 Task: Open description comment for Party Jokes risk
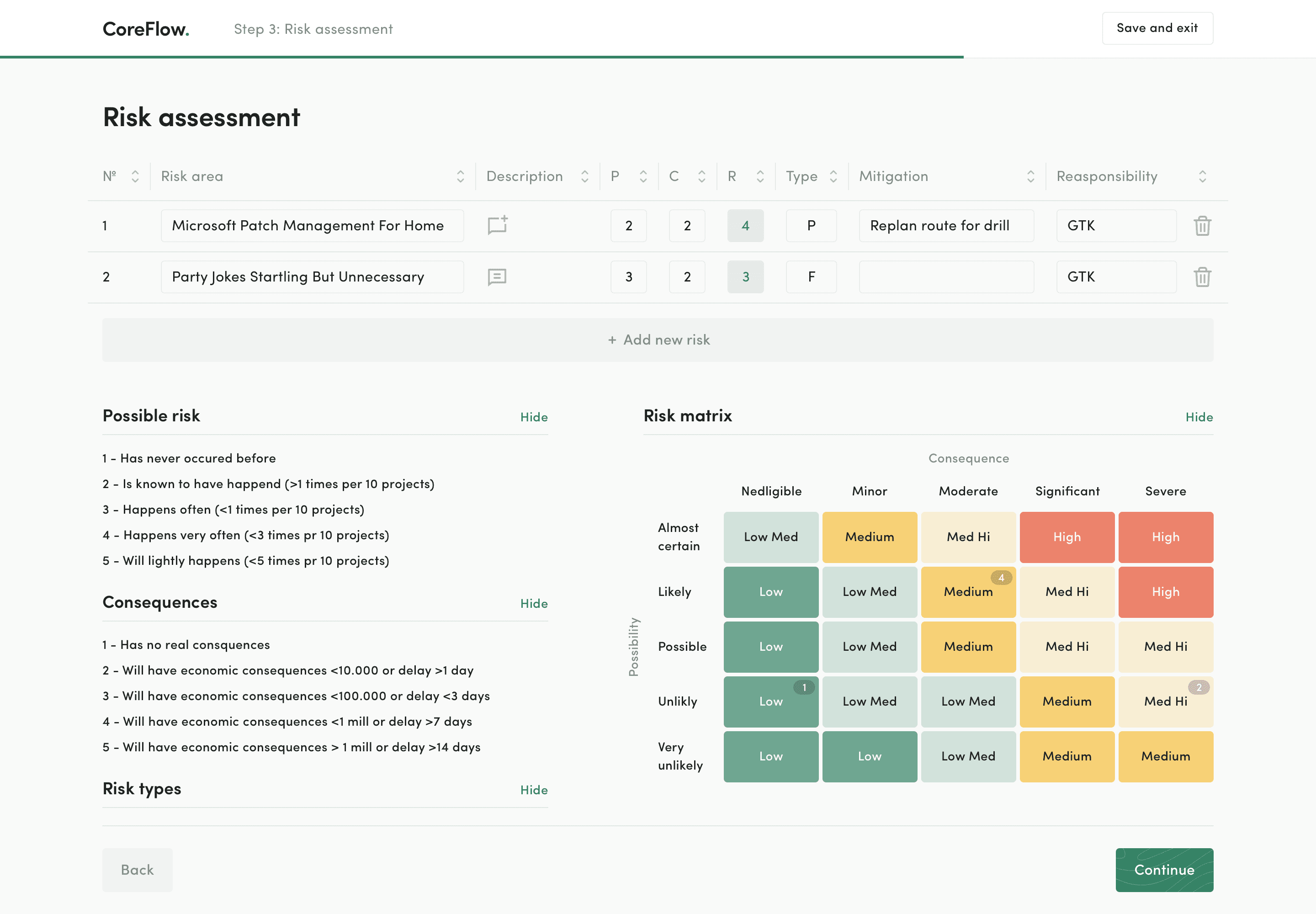[497, 277]
